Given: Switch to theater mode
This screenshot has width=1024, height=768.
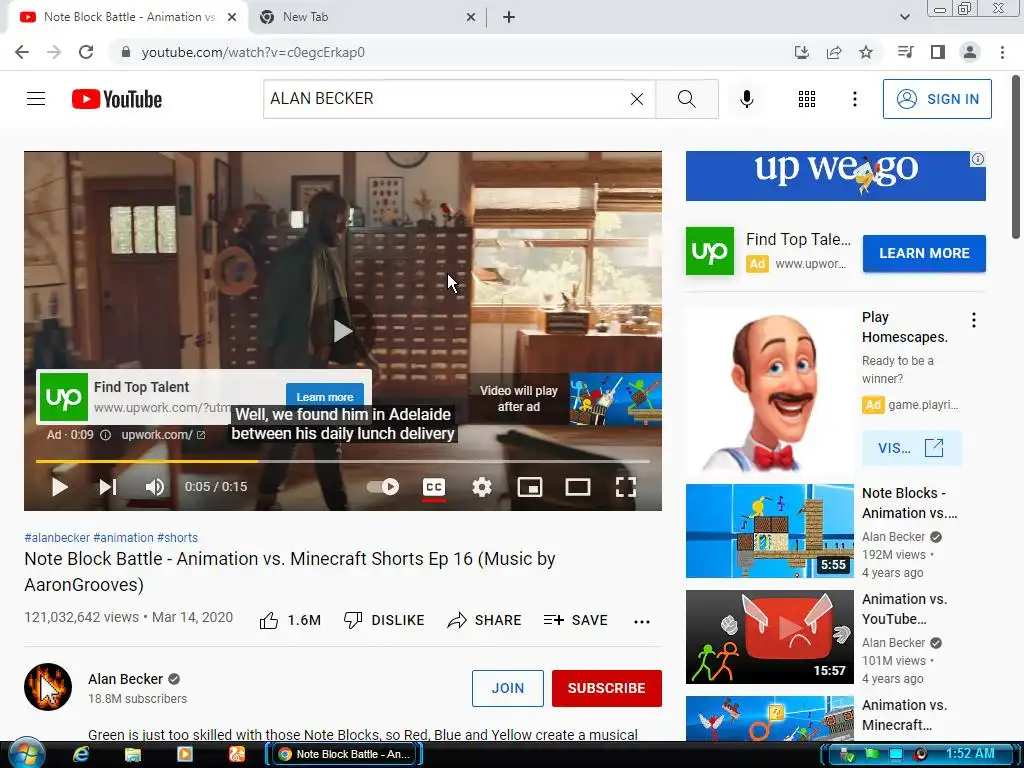Looking at the screenshot, I should tap(578, 487).
